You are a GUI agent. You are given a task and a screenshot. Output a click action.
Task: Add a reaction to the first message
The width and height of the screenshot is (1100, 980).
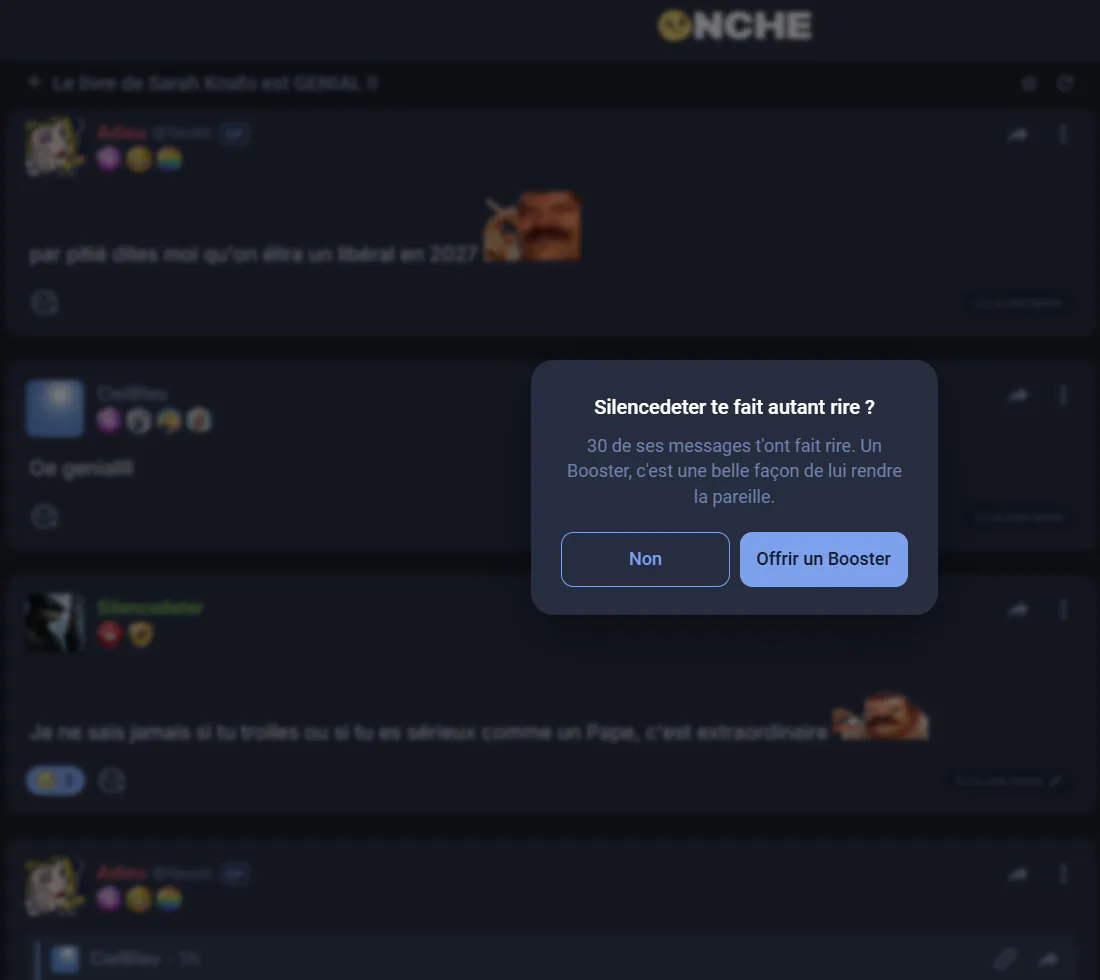[44, 302]
